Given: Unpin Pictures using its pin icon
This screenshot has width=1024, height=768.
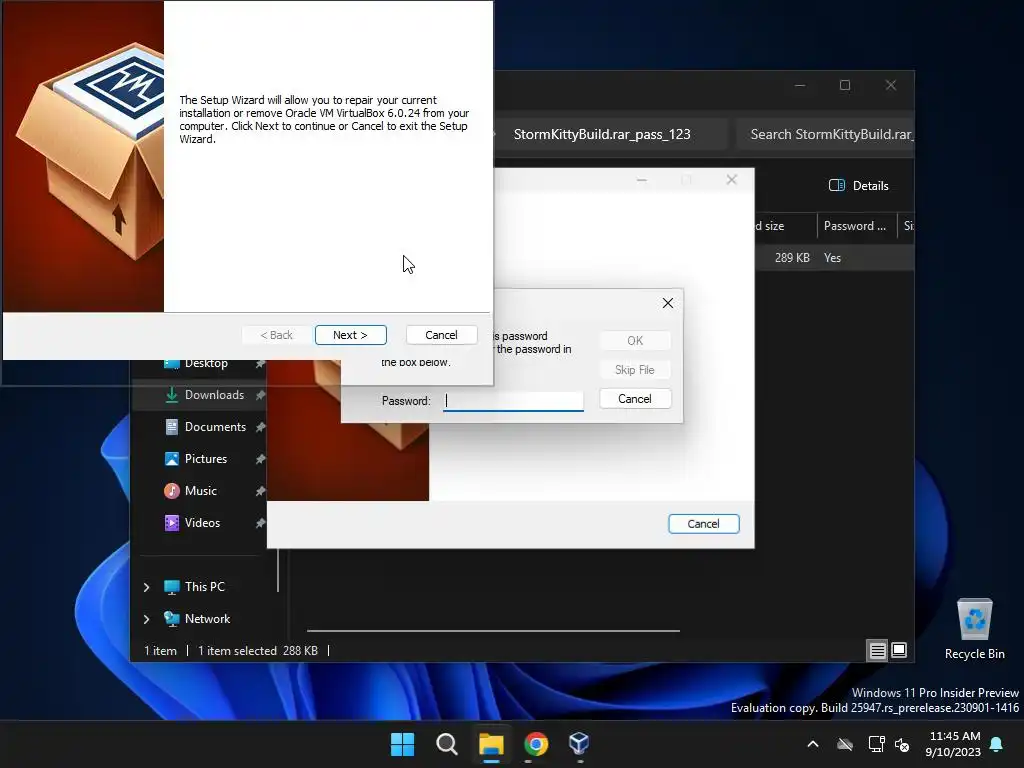Looking at the screenshot, I should coord(260,459).
